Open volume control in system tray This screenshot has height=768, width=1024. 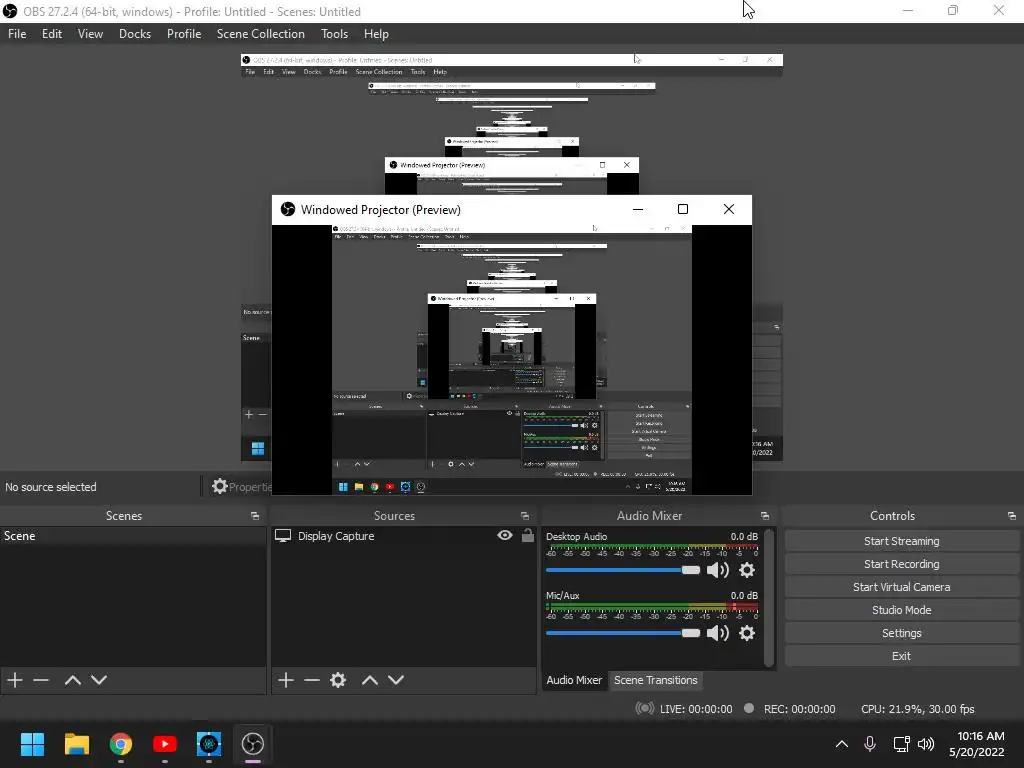tap(926, 744)
